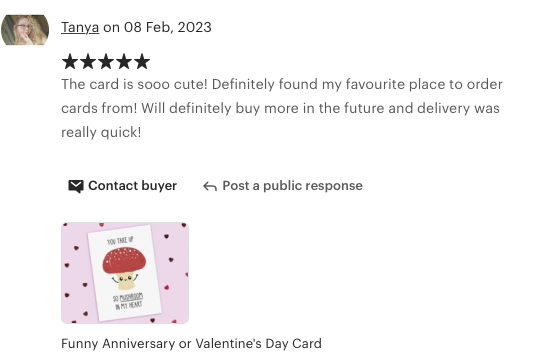This screenshot has width=537, height=362.
Task: Open the underlined Tanya reviewer name link
Action: pyautogui.click(x=80, y=27)
